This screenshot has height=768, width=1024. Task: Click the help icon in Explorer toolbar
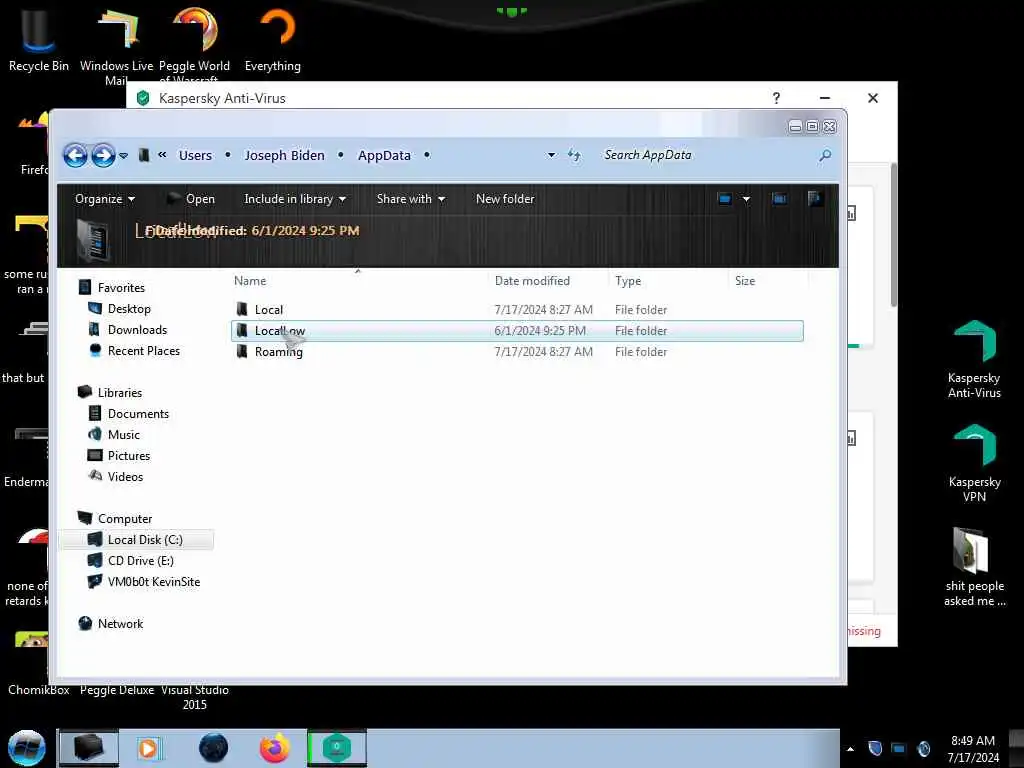814,199
